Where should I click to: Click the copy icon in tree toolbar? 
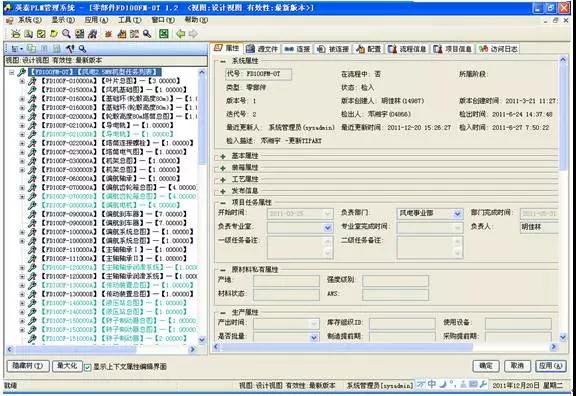32,48
